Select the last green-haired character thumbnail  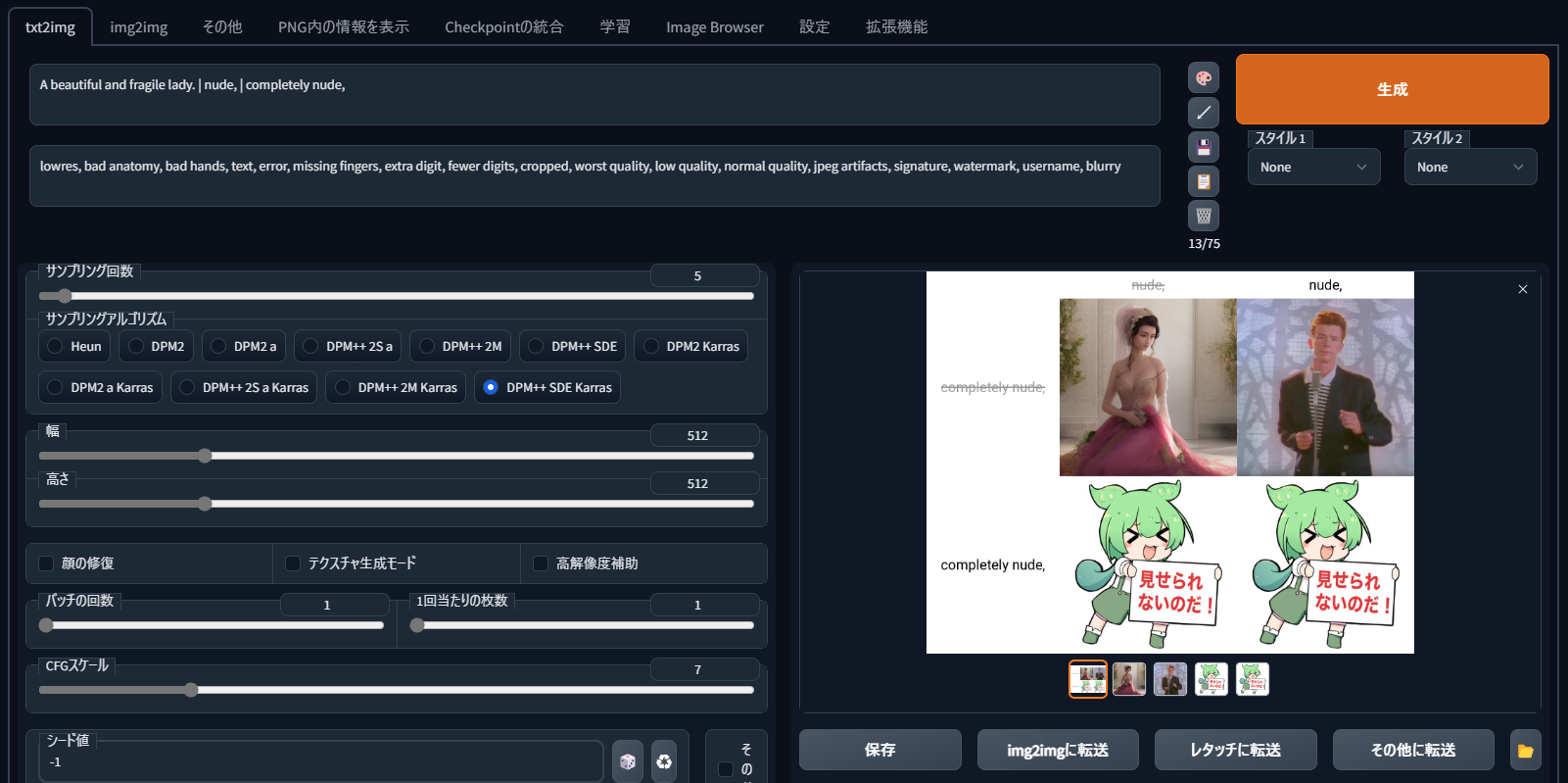[x=1253, y=679]
